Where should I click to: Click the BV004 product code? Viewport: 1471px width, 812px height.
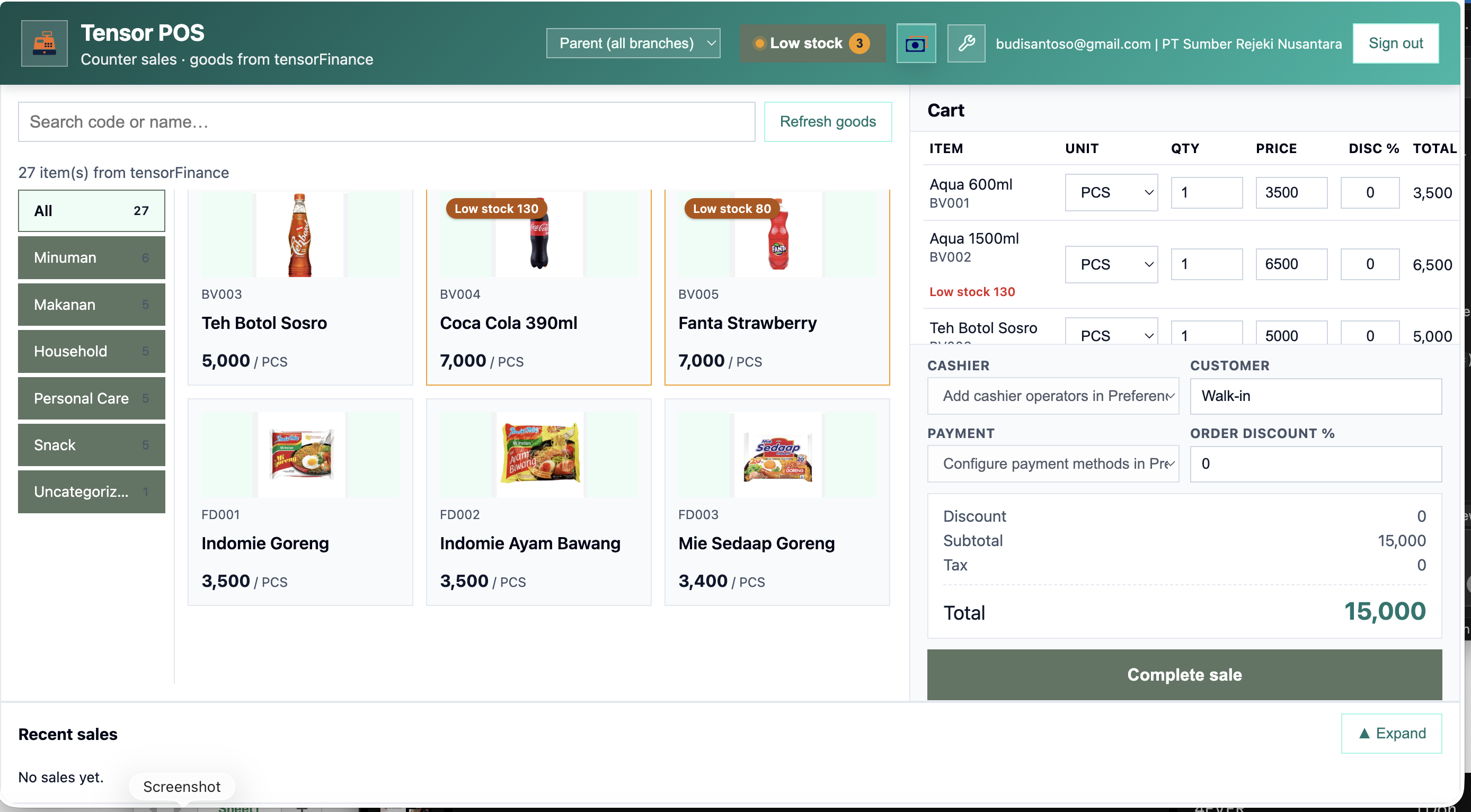point(460,295)
